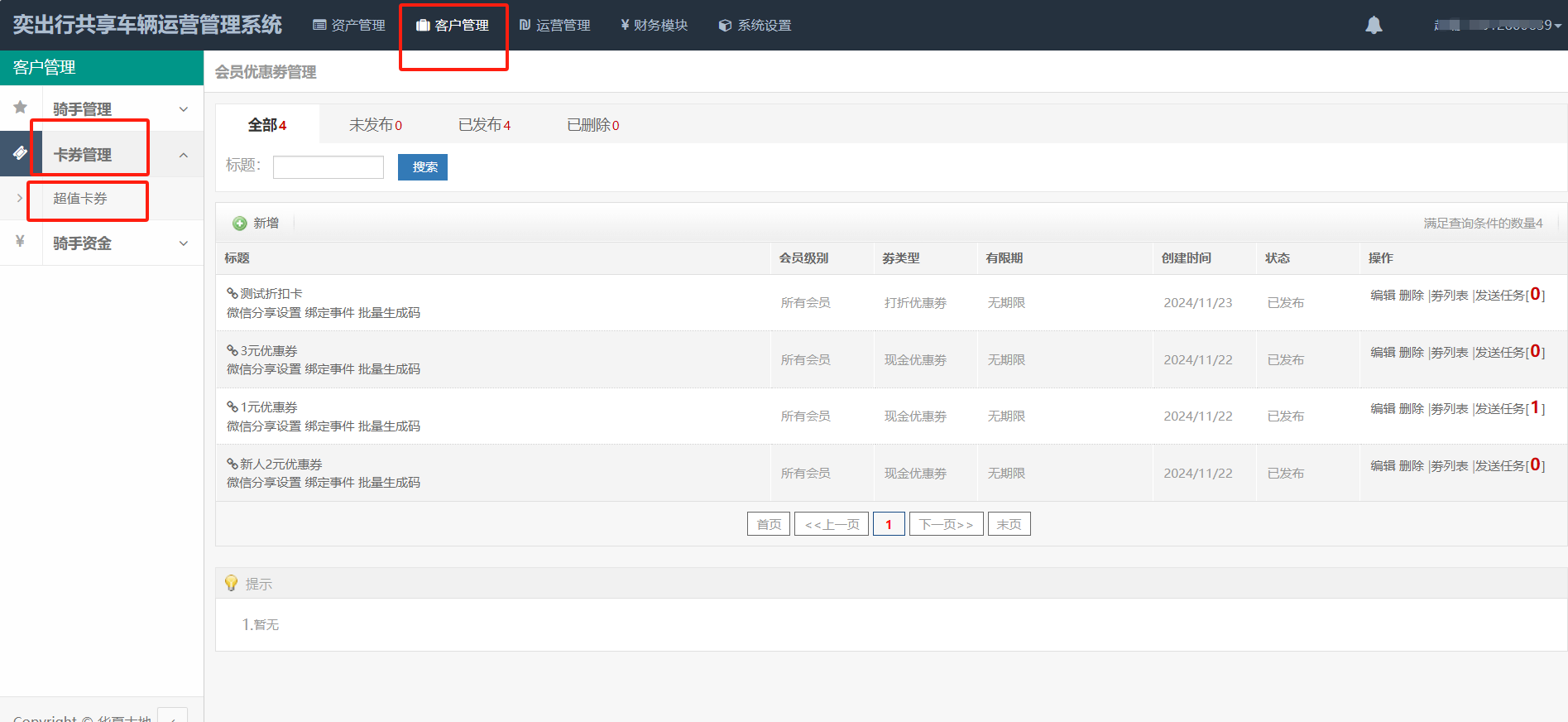The width and height of the screenshot is (1568, 722).
Task: Click 编辑 for 1元优惠券
Action: click(1383, 409)
